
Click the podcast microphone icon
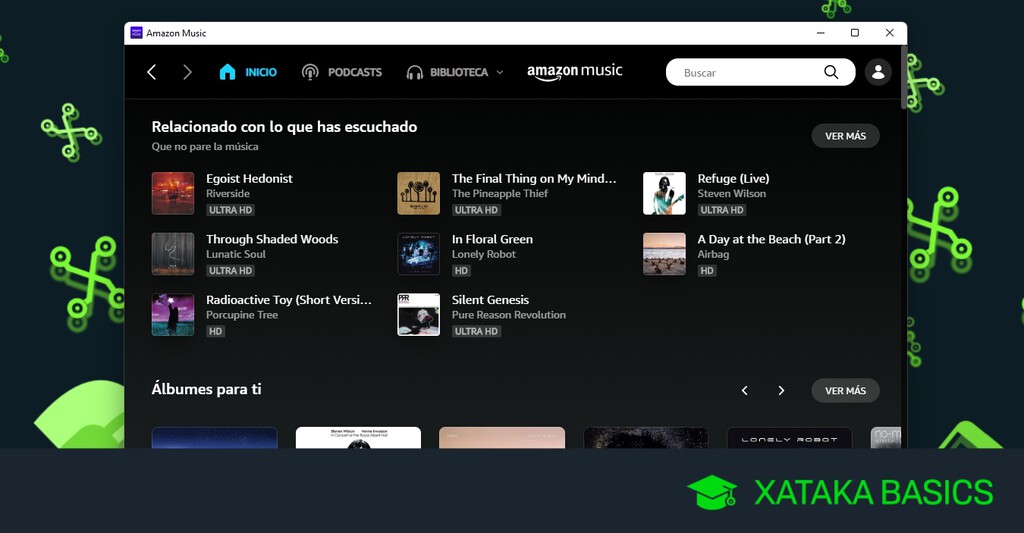pyautogui.click(x=310, y=72)
